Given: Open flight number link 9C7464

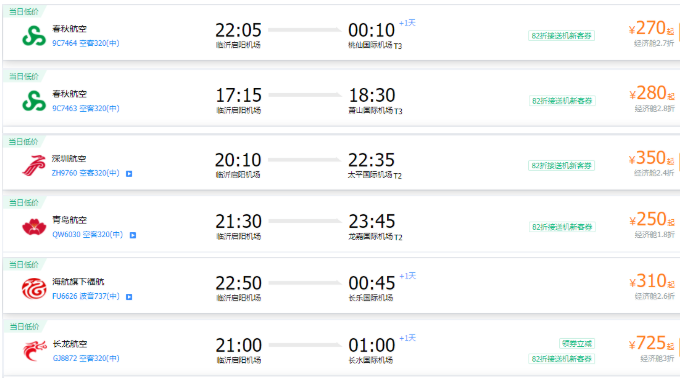Looking at the screenshot, I should coord(64,43).
